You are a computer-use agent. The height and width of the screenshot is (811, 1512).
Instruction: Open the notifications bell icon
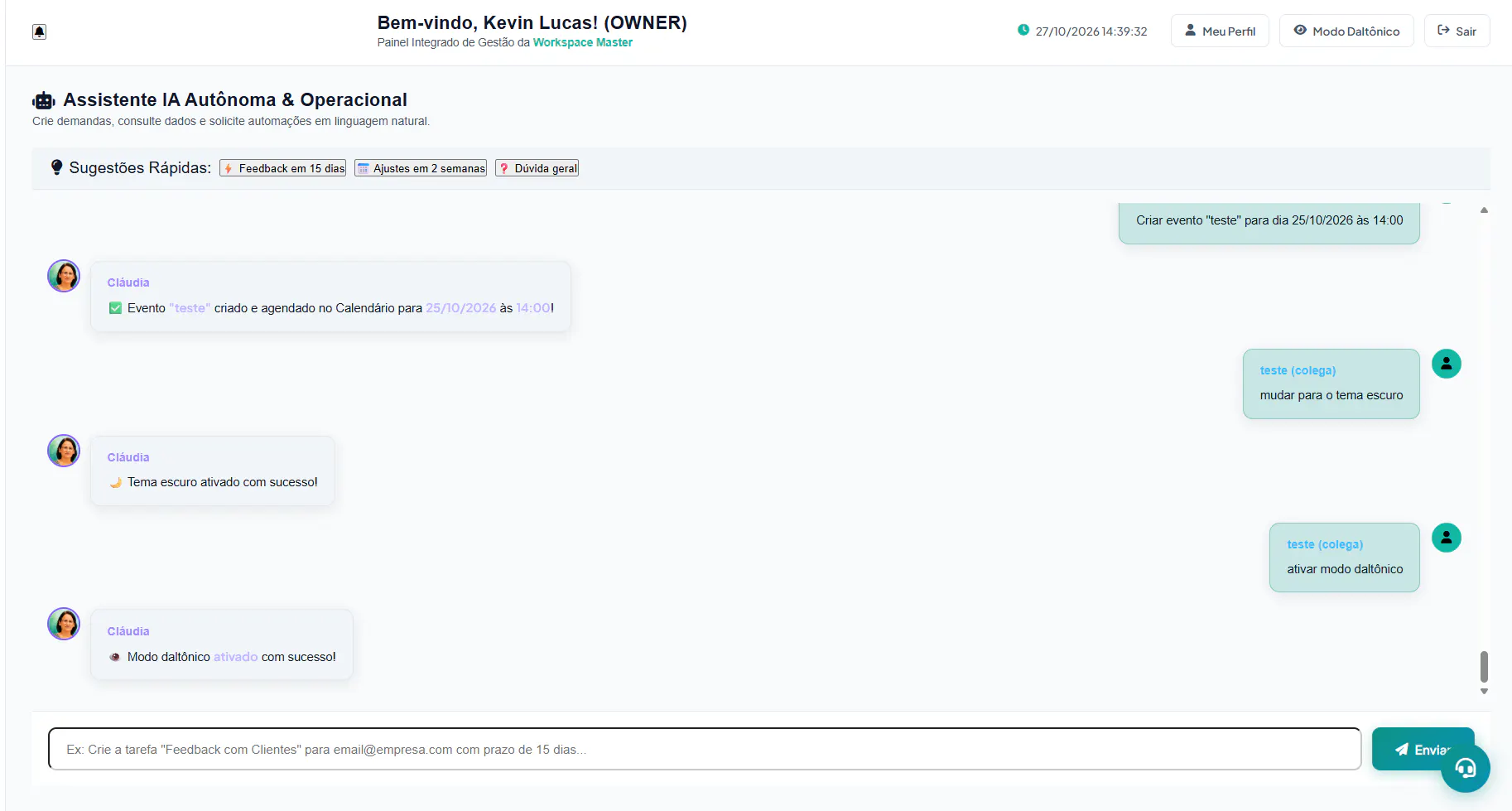[39, 31]
